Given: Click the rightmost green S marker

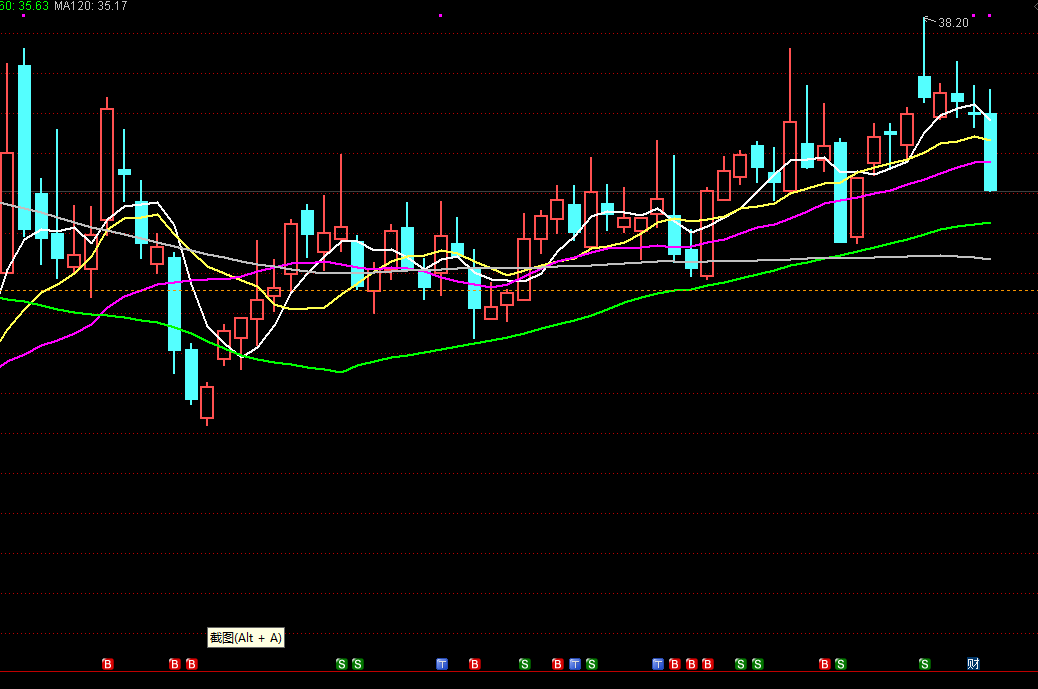Looking at the screenshot, I should (x=925, y=664).
